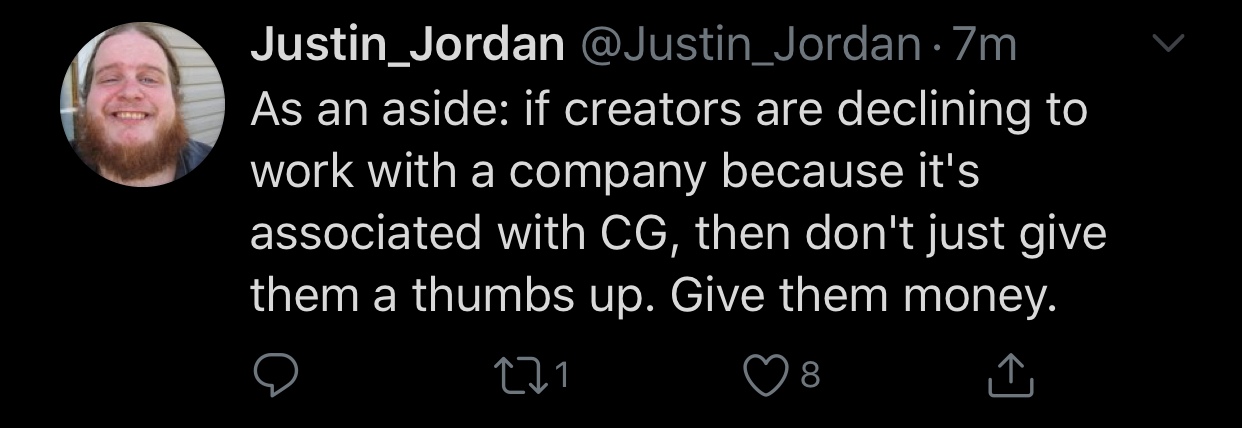Click the like count showing 8
This screenshot has height=428, width=1242.
(x=812, y=375)
